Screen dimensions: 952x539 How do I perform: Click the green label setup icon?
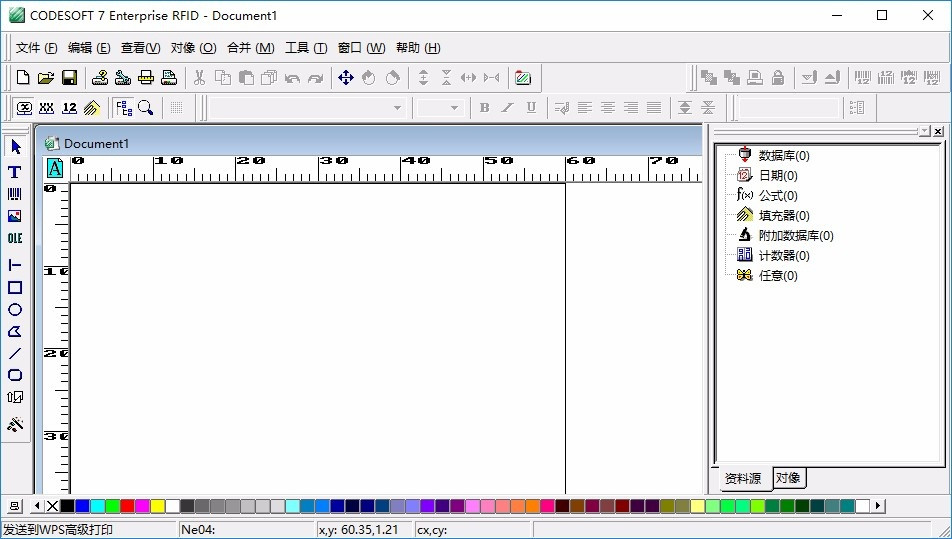coord(523,78)
